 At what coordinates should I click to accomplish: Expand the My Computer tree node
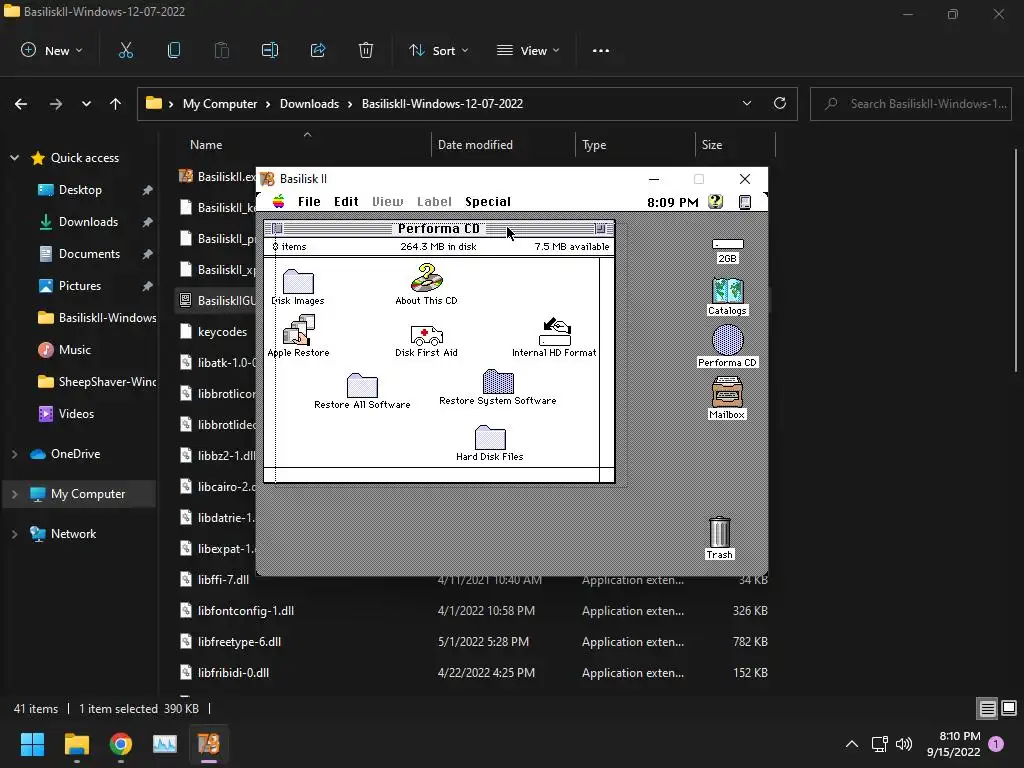pos(14,494)
